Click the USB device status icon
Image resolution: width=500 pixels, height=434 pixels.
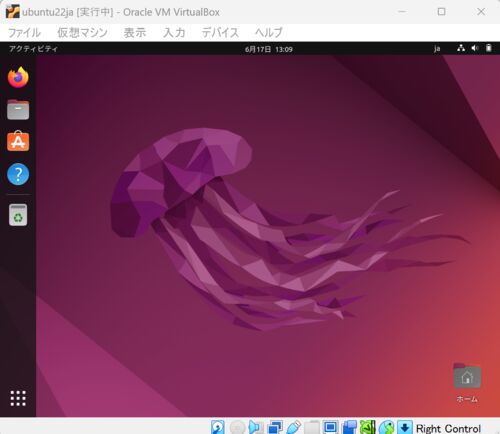click(x=293, y=427)
